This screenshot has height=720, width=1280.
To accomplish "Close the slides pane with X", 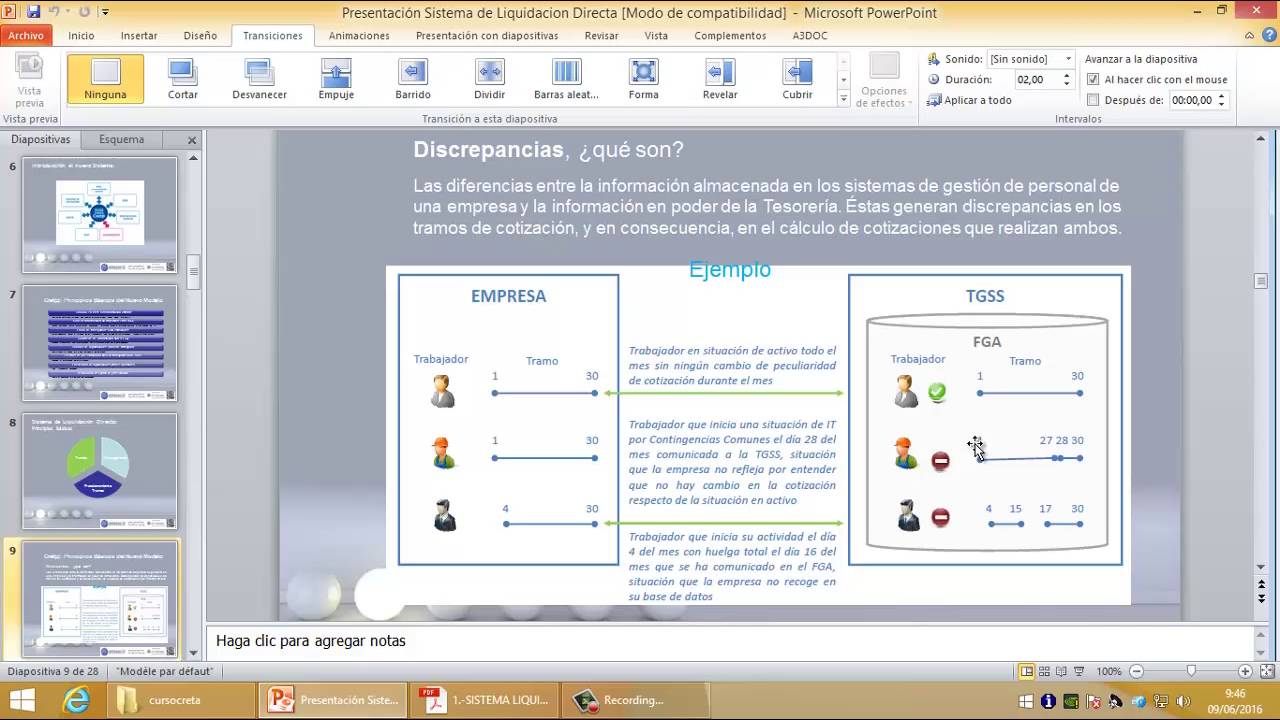I will (x=192, y=140).
